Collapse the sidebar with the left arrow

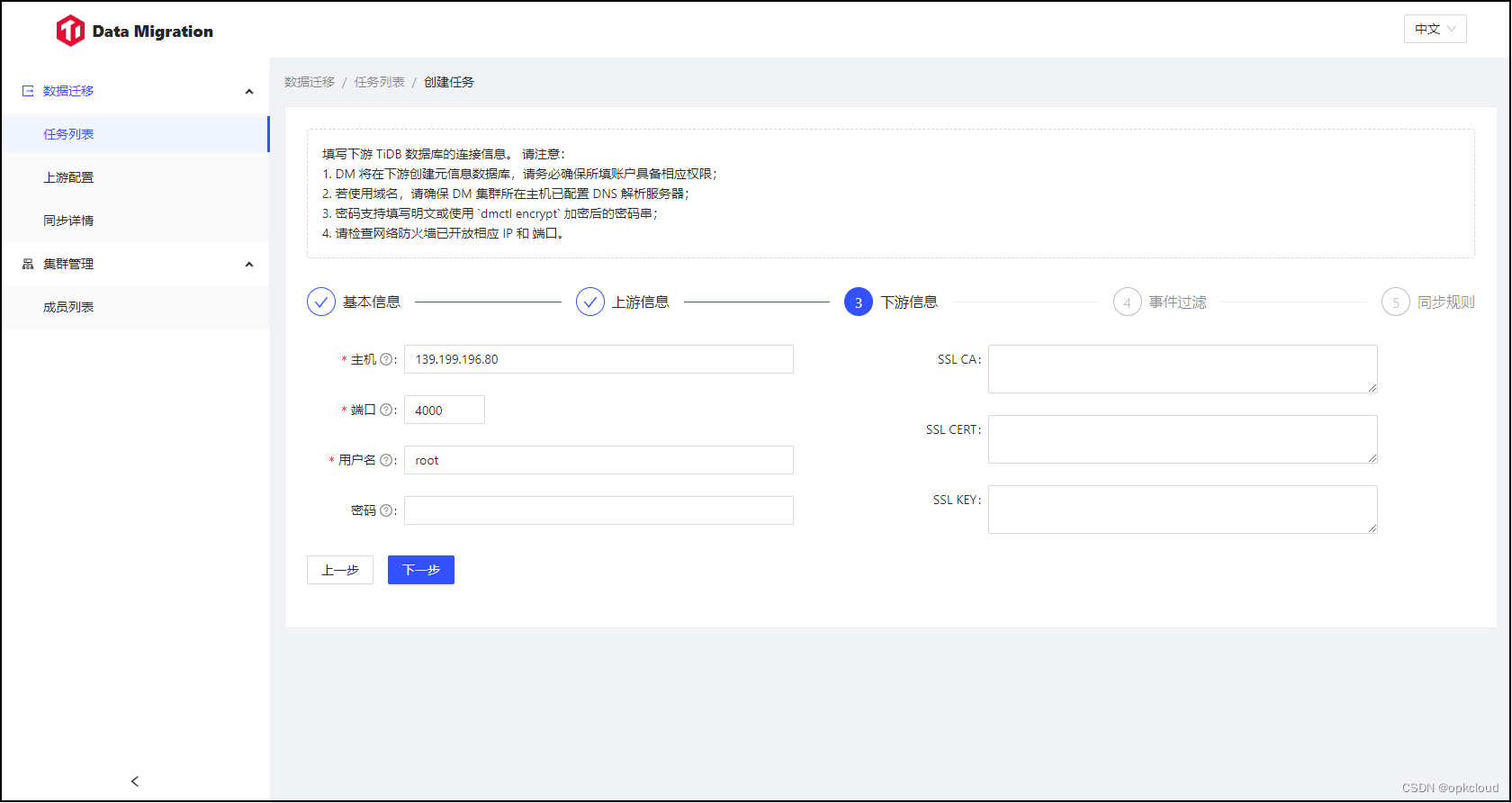click(x=135, y=781)
